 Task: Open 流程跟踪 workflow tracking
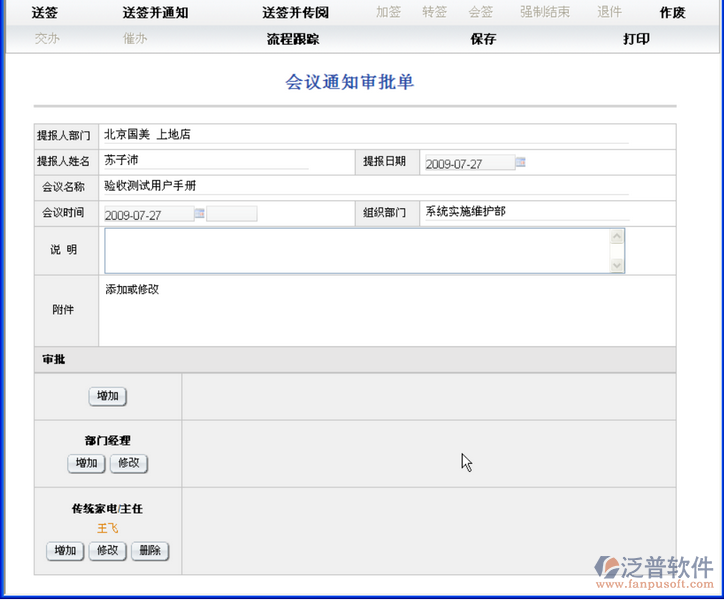click(293, 39)
